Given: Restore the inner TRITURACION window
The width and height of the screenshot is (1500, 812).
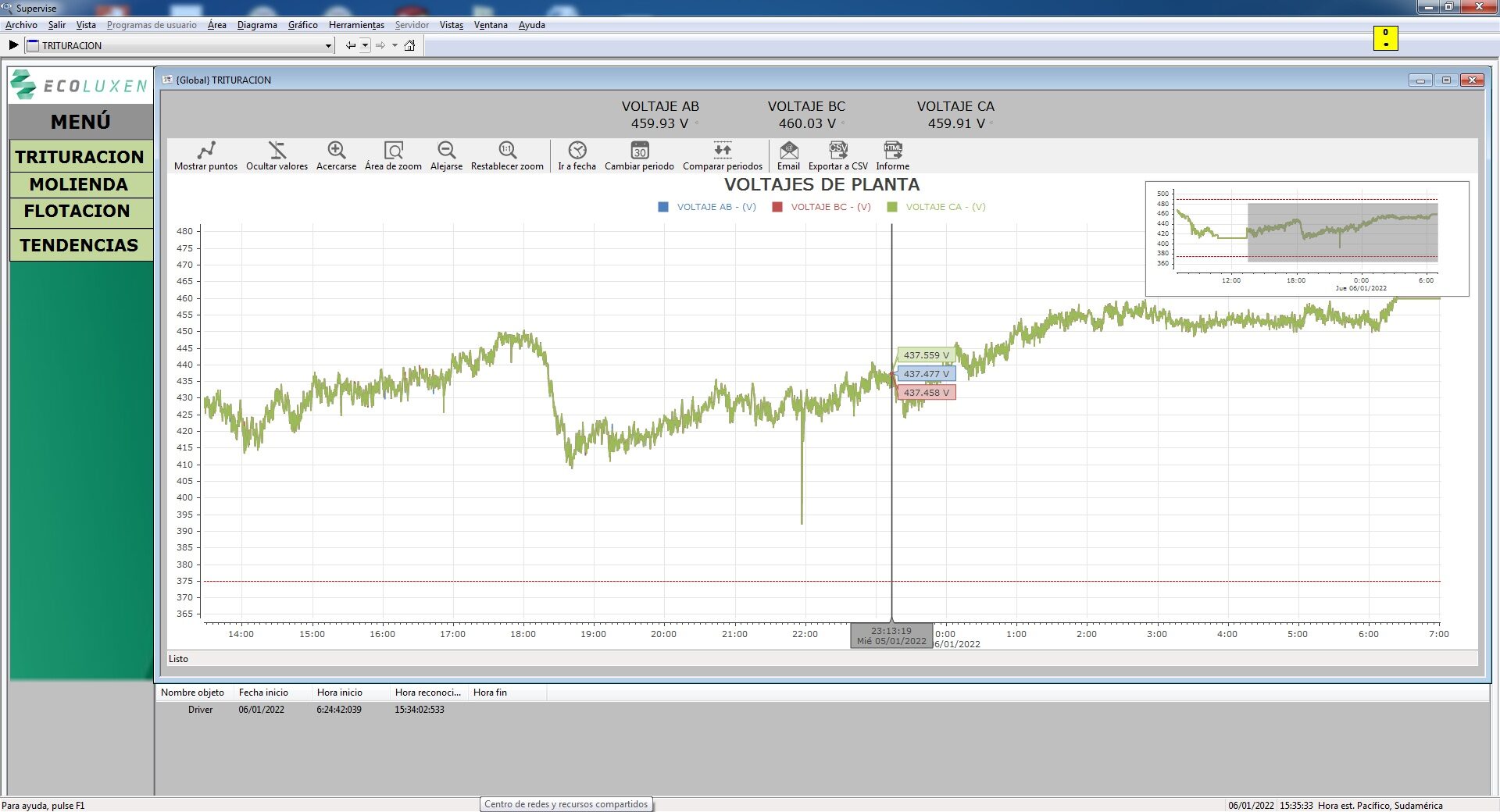Looking at the screenshot, I should click(1446, 80).
